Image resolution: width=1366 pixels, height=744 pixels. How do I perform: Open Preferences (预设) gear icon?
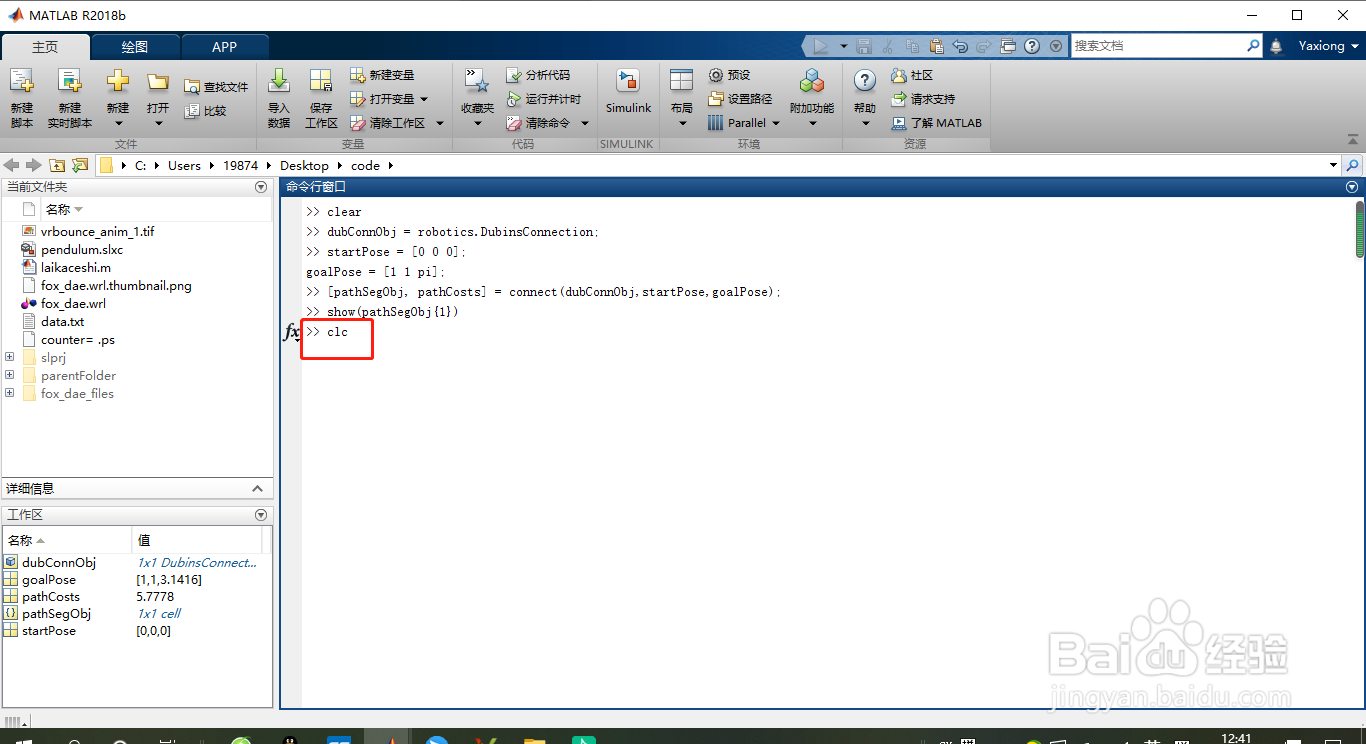click(x=716, y=75)
